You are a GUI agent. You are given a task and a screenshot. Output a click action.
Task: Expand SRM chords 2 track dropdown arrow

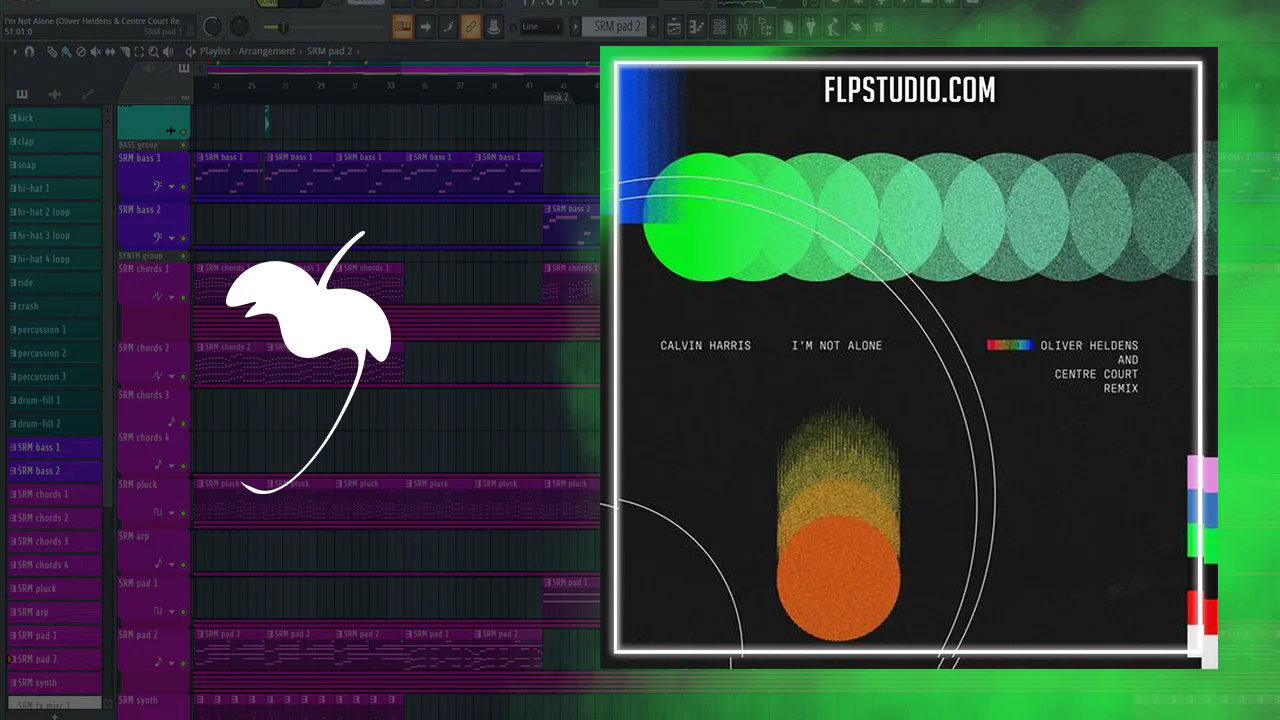click(172, 376)
